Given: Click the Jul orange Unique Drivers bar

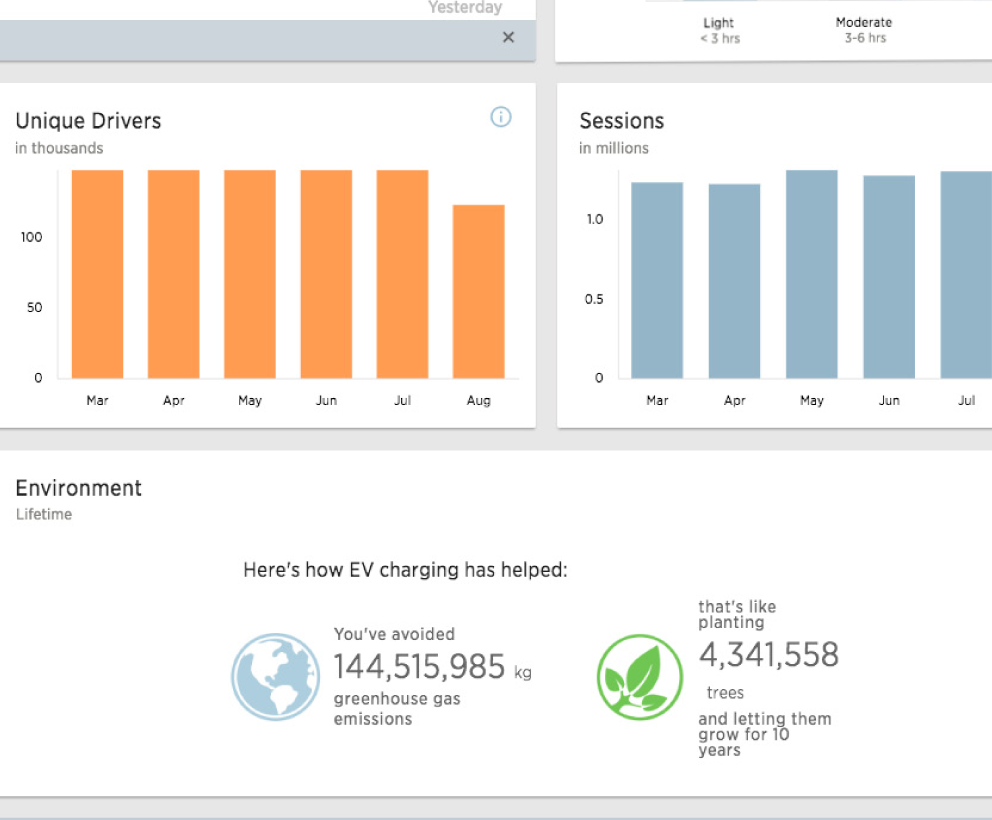Looking at the screenshot, I should tap(402, 275).
